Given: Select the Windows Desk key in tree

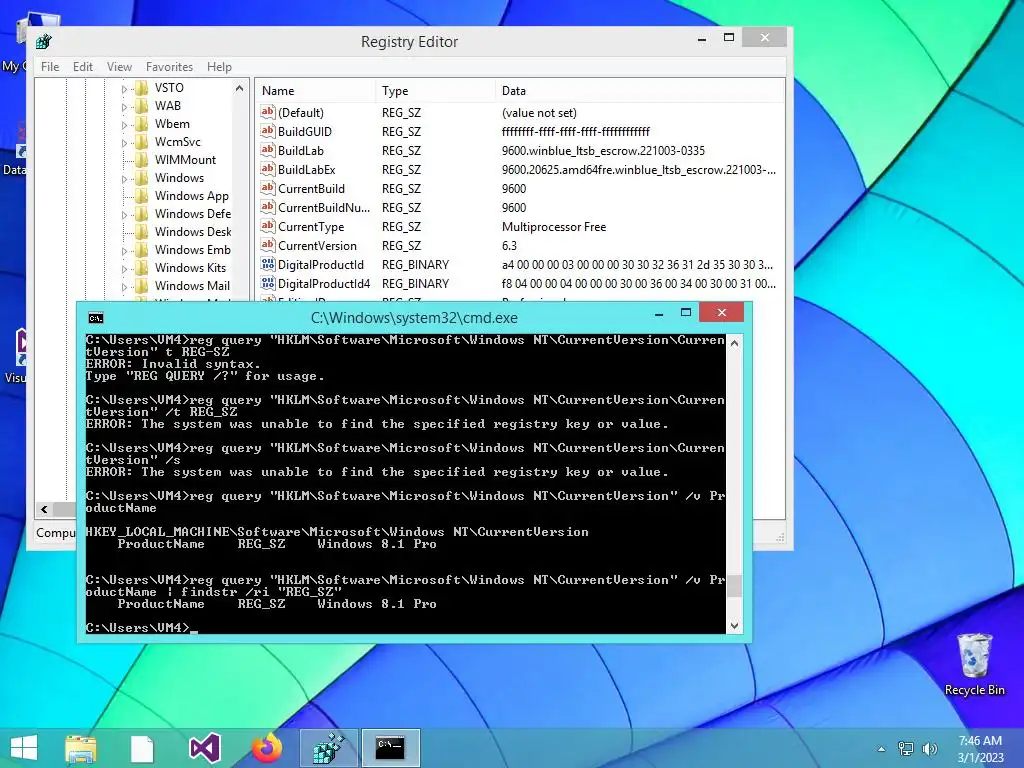Looking at the screenshot, I should click(193, 231).
